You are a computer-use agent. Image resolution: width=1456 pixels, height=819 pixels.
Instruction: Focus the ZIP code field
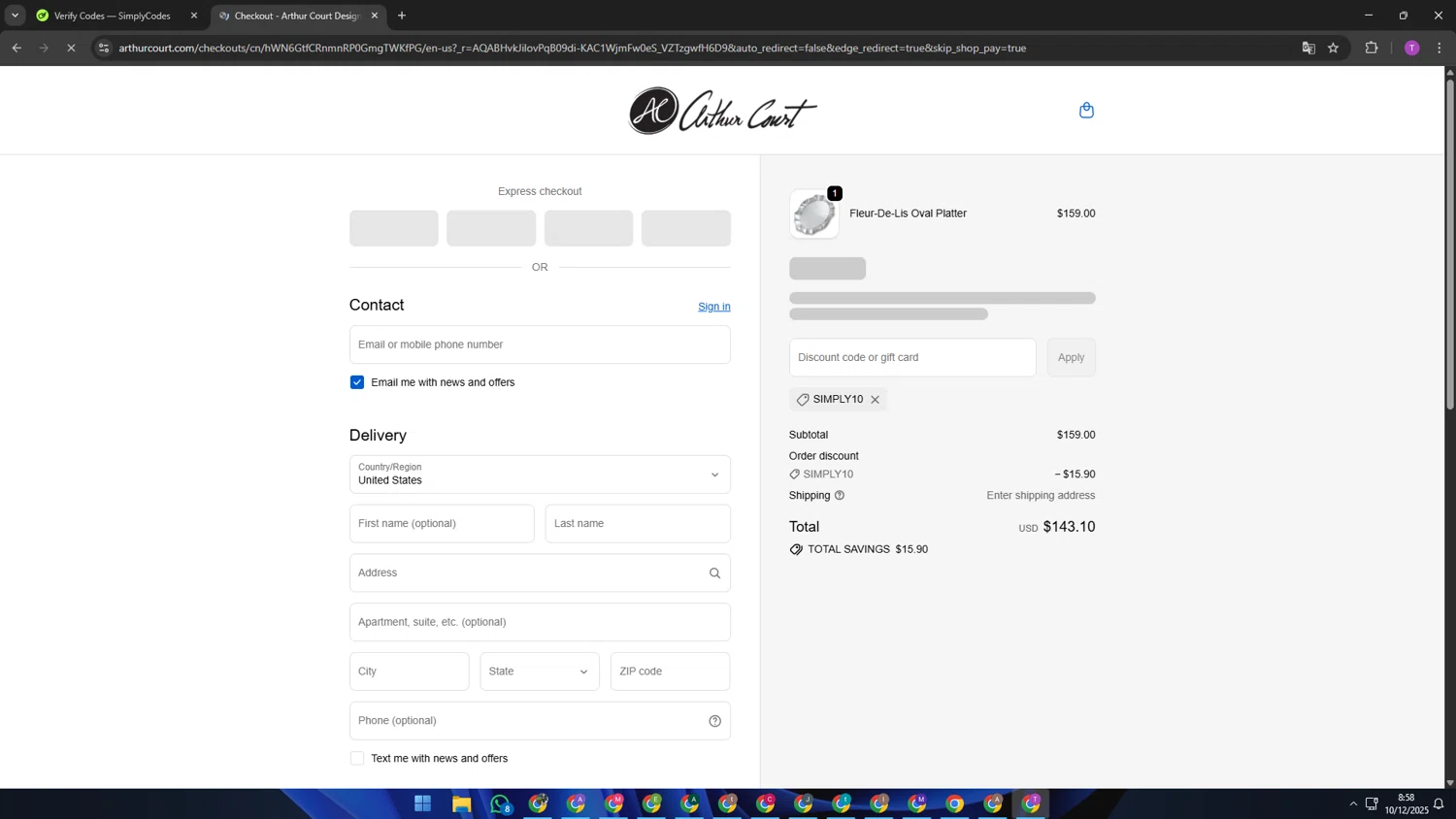pos(670,672)
